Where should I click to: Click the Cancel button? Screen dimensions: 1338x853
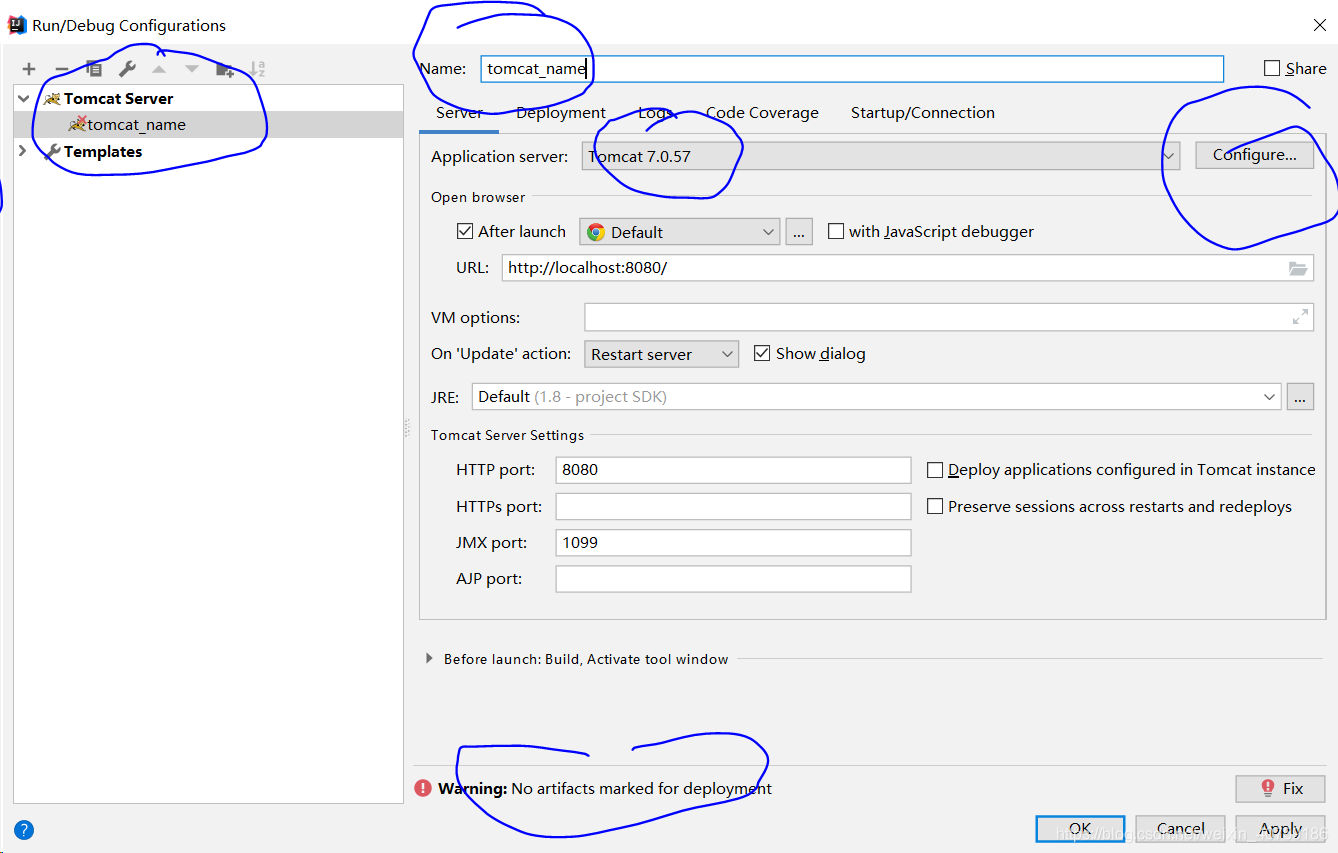pyautogui.click(x=1180, y=828)
